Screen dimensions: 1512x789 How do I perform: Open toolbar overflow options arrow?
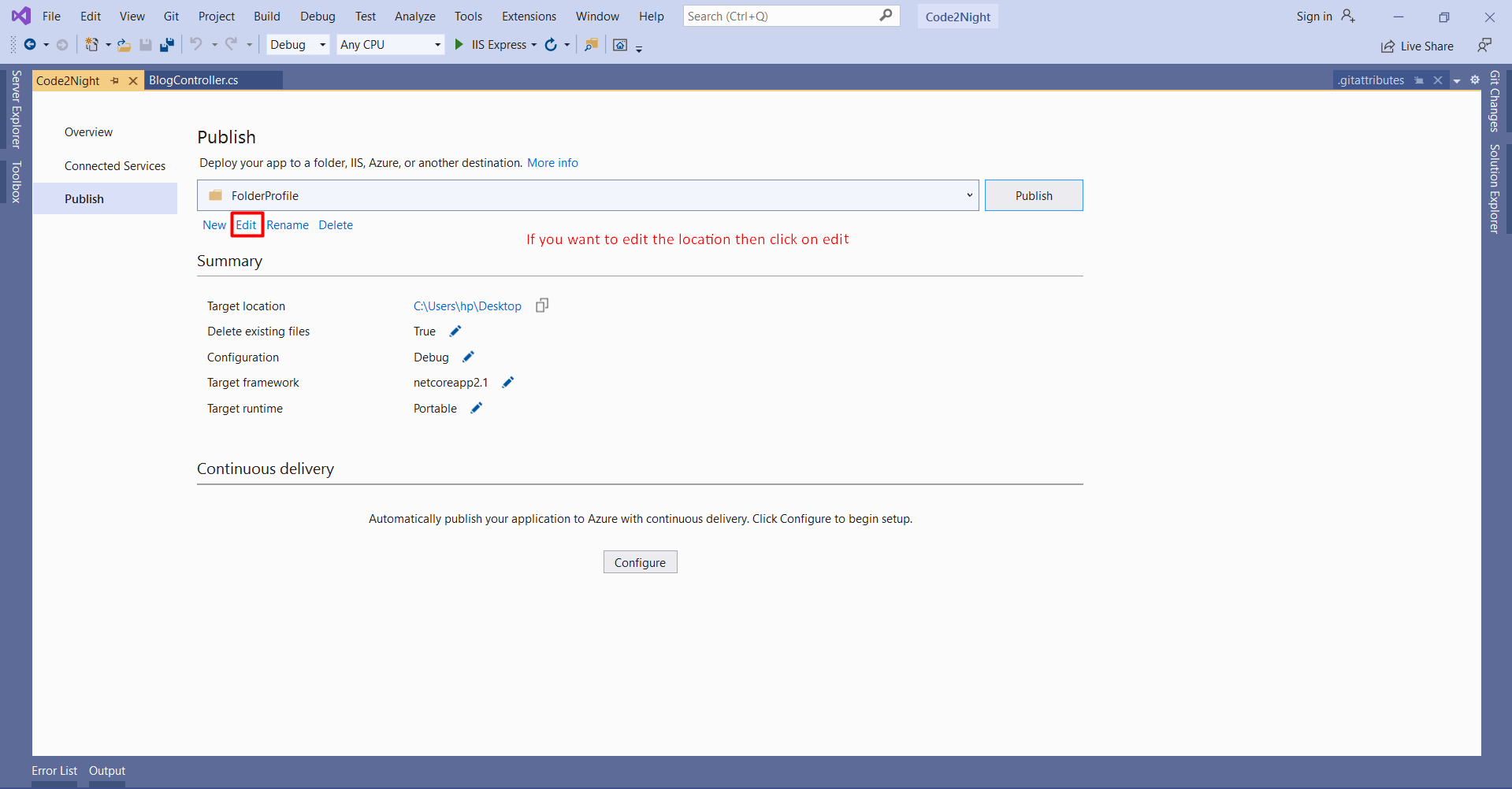point(639,49)
